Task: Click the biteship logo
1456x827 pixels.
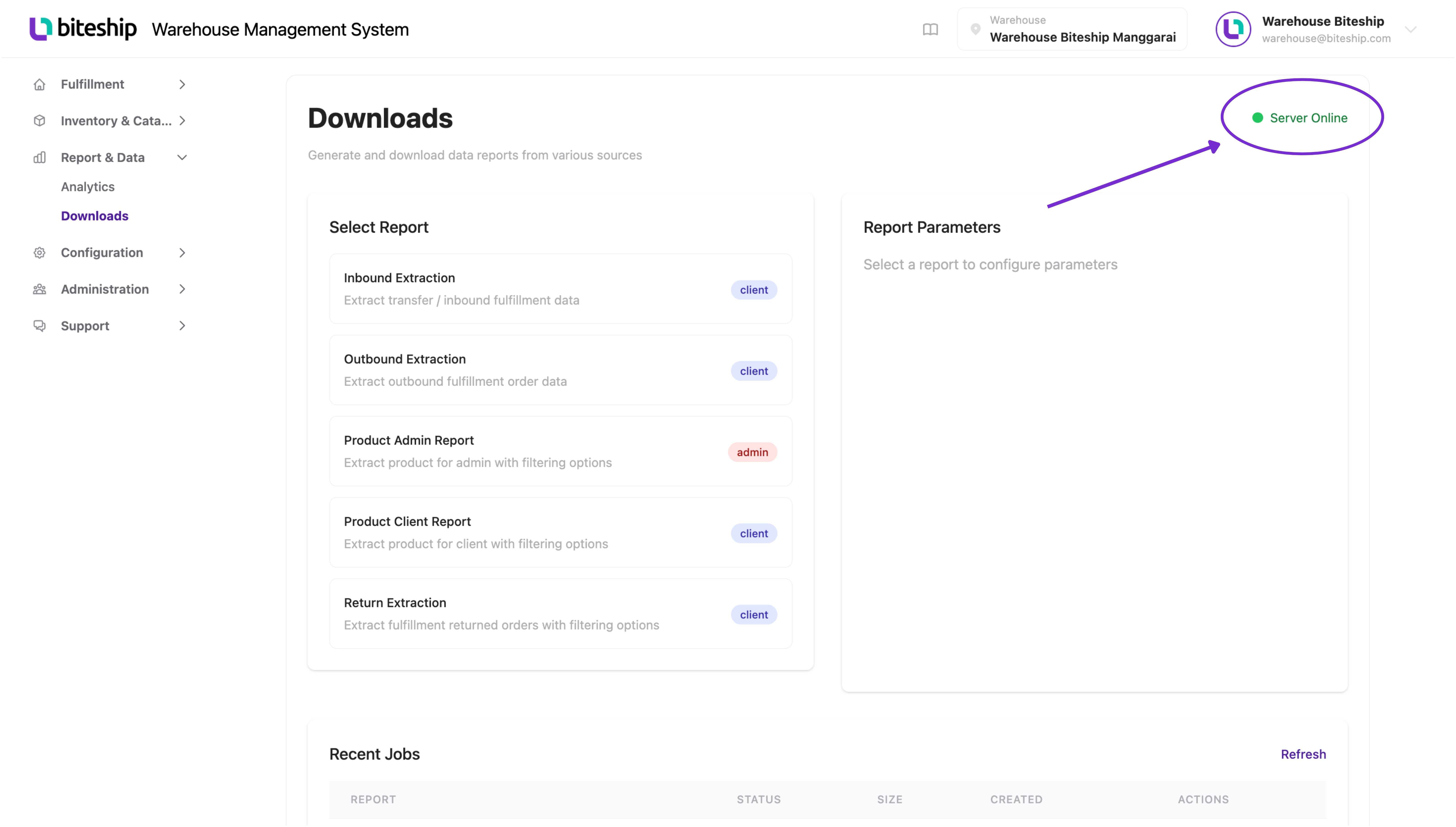Action: pos(83,28)
